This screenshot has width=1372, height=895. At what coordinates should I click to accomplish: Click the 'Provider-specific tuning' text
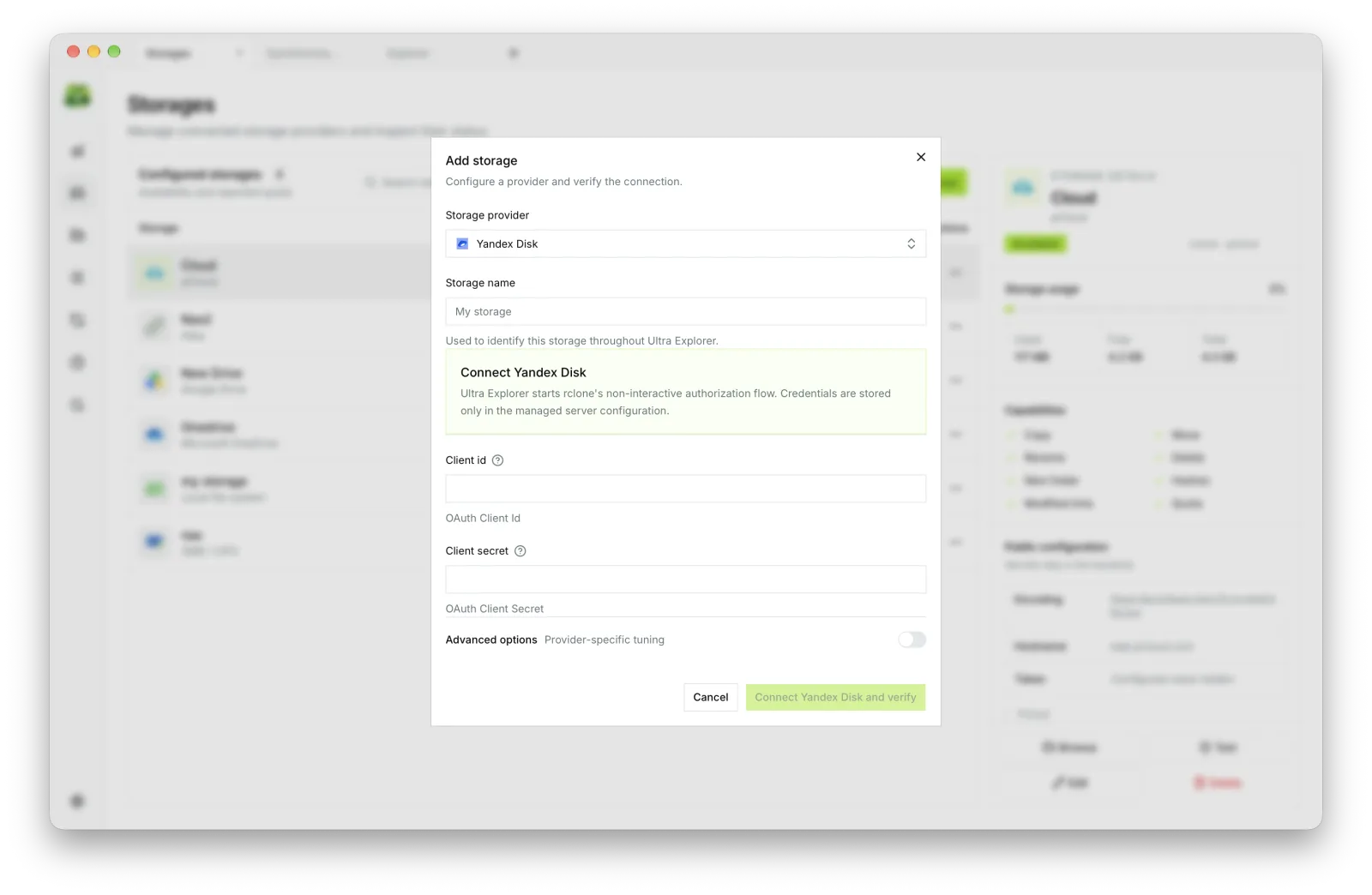tap(605, 640)
